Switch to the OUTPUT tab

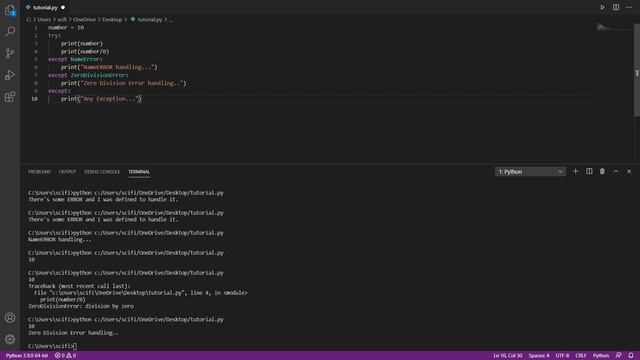(67, 172)
